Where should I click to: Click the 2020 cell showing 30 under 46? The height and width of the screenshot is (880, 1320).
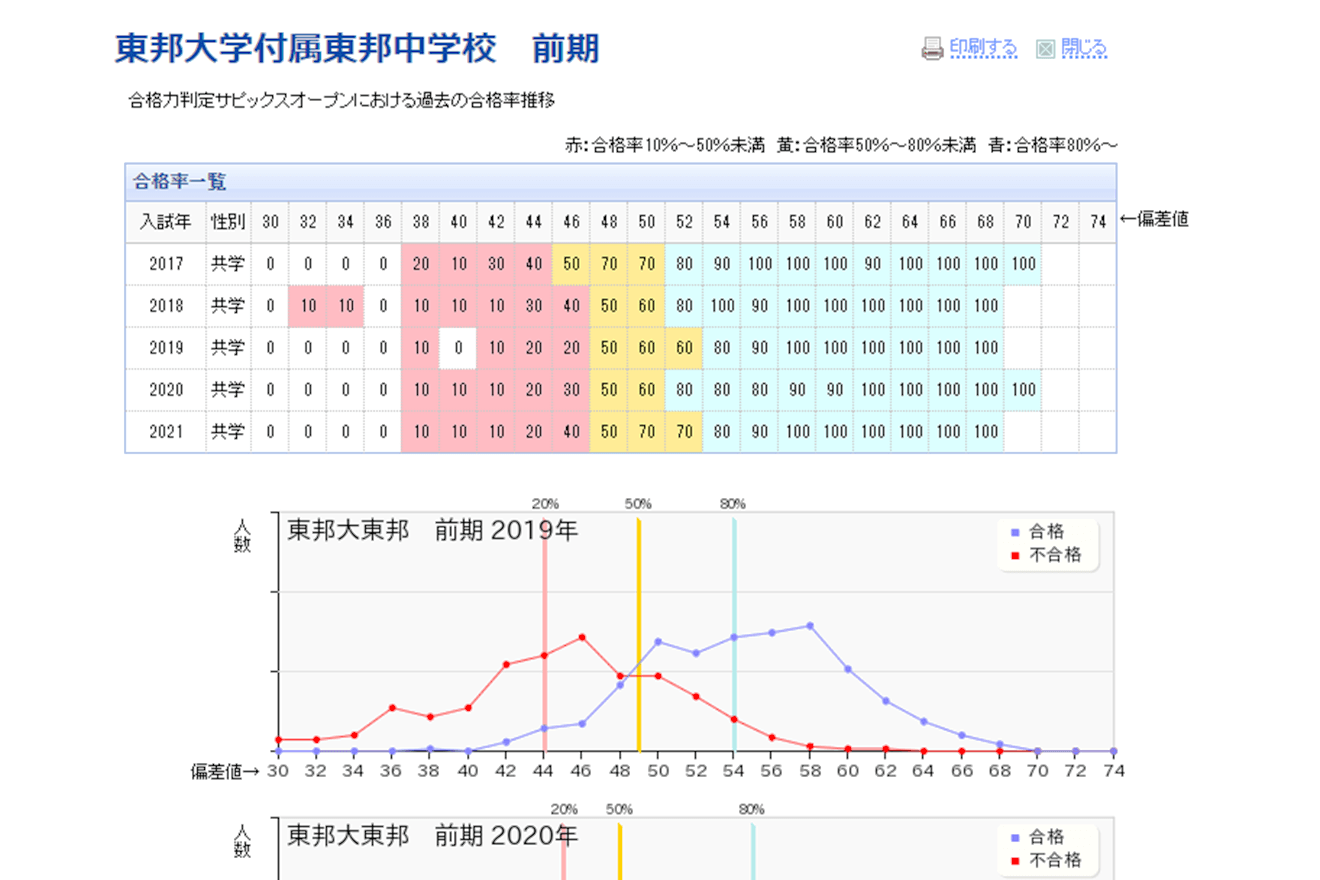point(571,390)
